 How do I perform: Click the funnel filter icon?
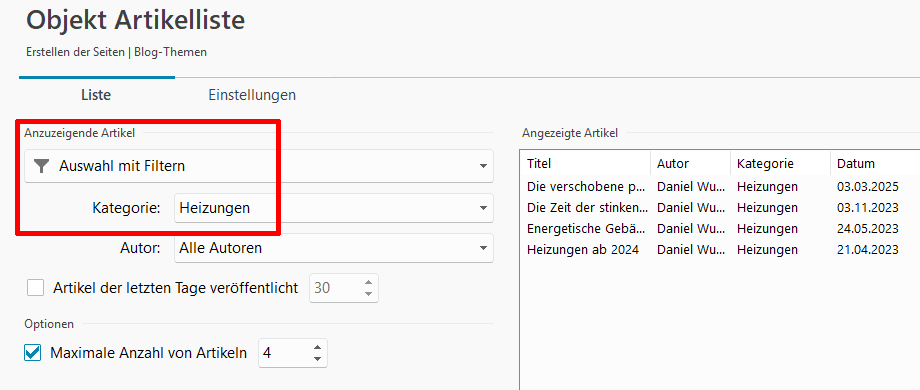click(40, 166)
